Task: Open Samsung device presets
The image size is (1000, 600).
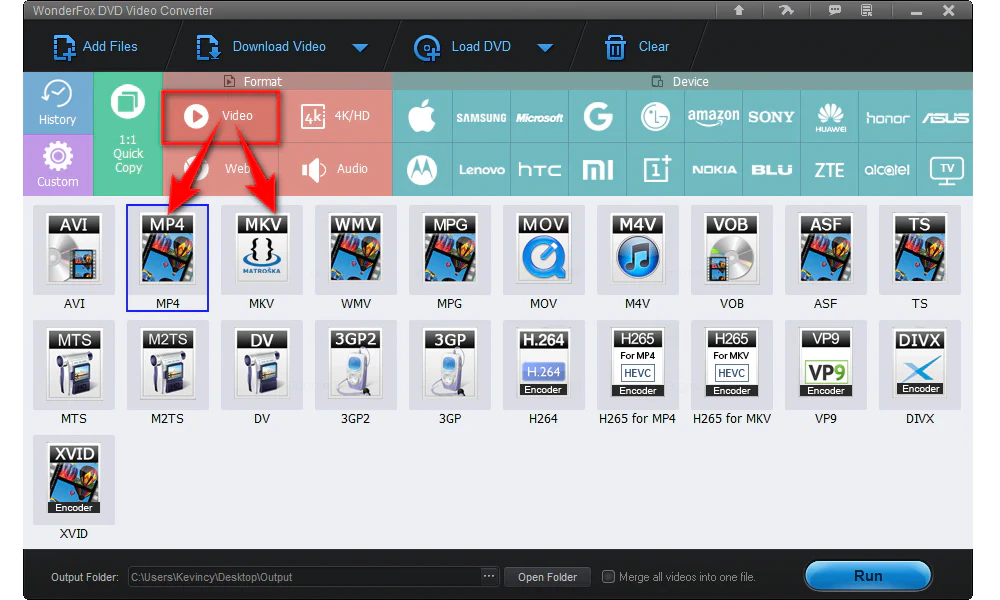Action: 481,116
